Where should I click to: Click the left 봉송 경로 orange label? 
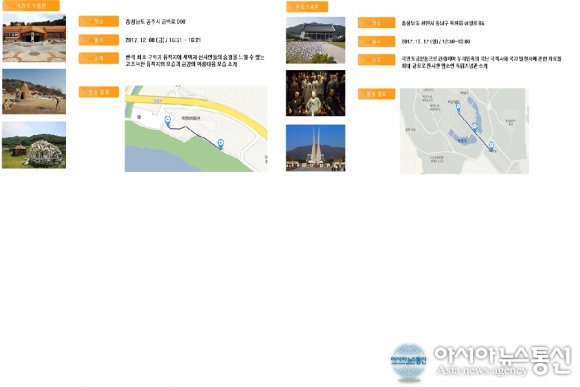click(x=99, y=92)
